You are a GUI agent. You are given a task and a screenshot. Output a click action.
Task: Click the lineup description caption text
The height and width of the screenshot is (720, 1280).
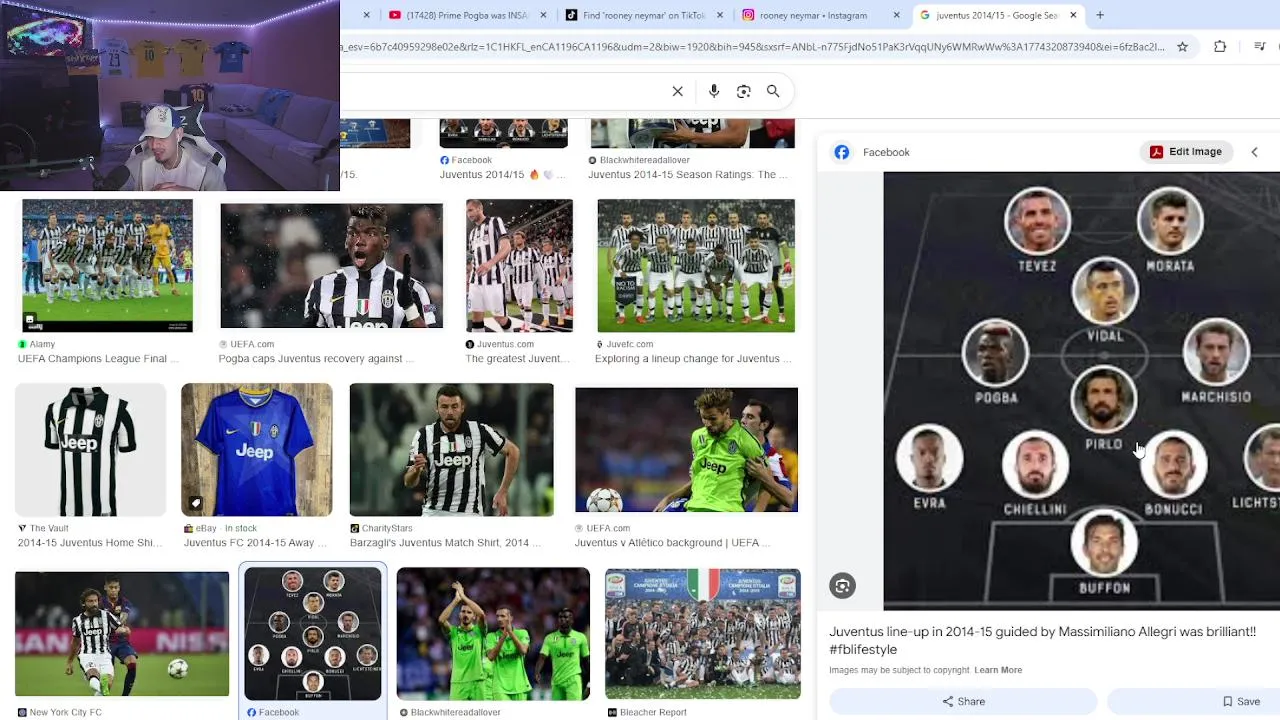tap(1042, 640)
